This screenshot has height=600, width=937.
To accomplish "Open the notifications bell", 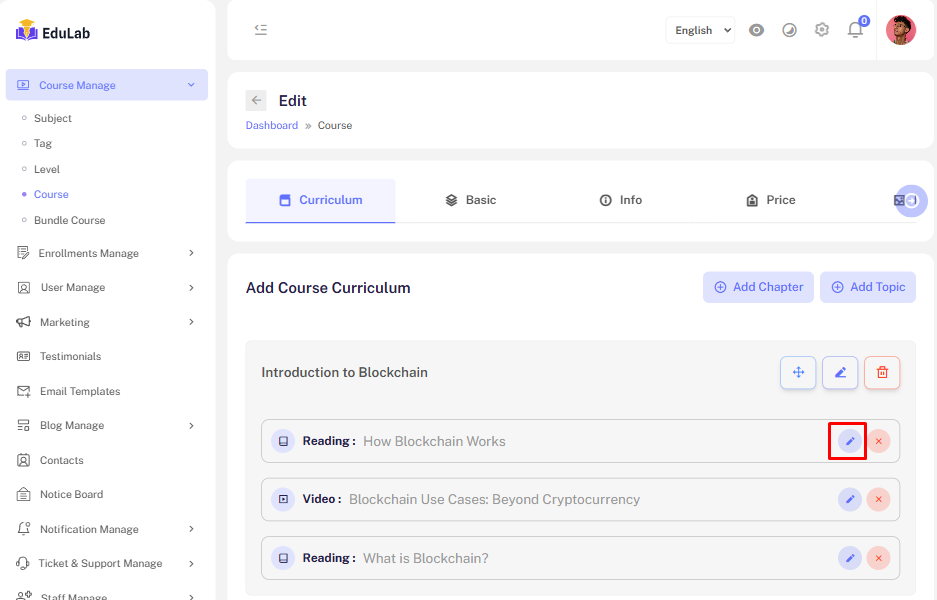I will [855, 30].
